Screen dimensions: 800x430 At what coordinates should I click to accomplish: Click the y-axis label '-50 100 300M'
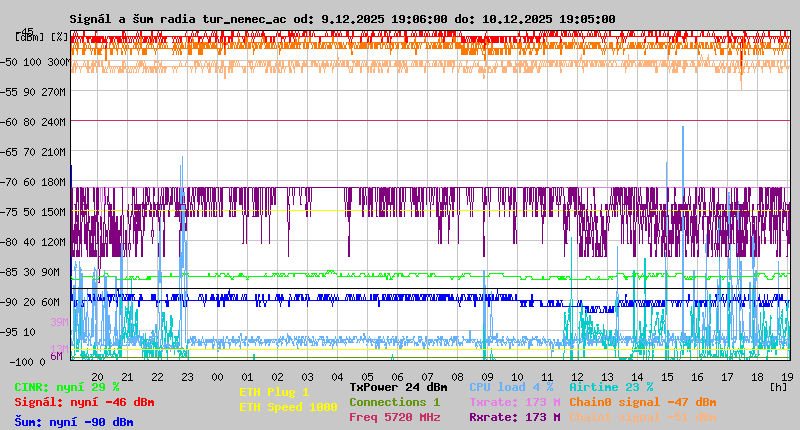pyautogui.click(x=35, y=62)
